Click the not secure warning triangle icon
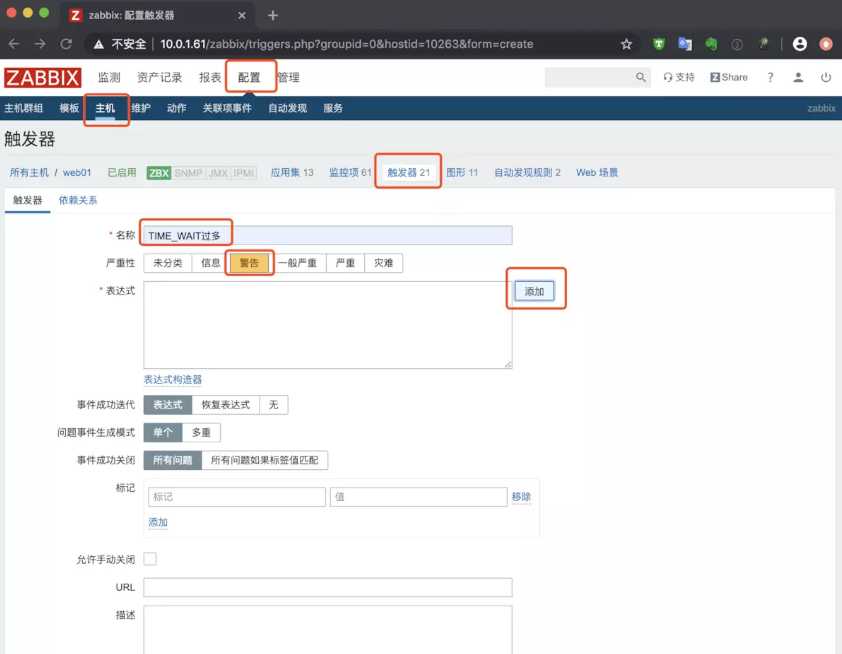 point(99,44)
